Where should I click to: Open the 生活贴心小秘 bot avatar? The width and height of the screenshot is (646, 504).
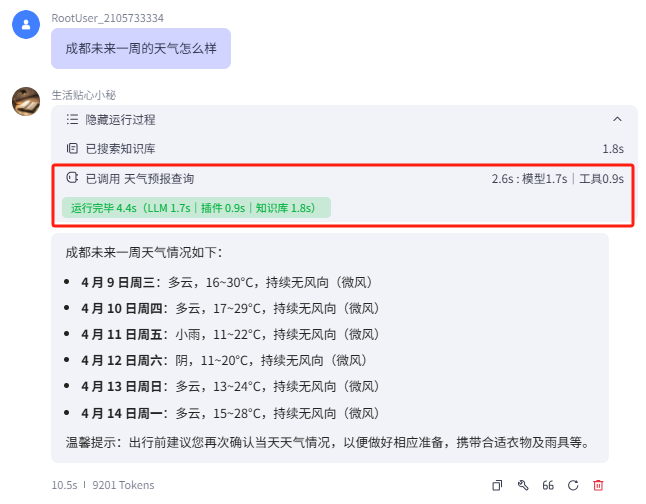pos(26,101)
